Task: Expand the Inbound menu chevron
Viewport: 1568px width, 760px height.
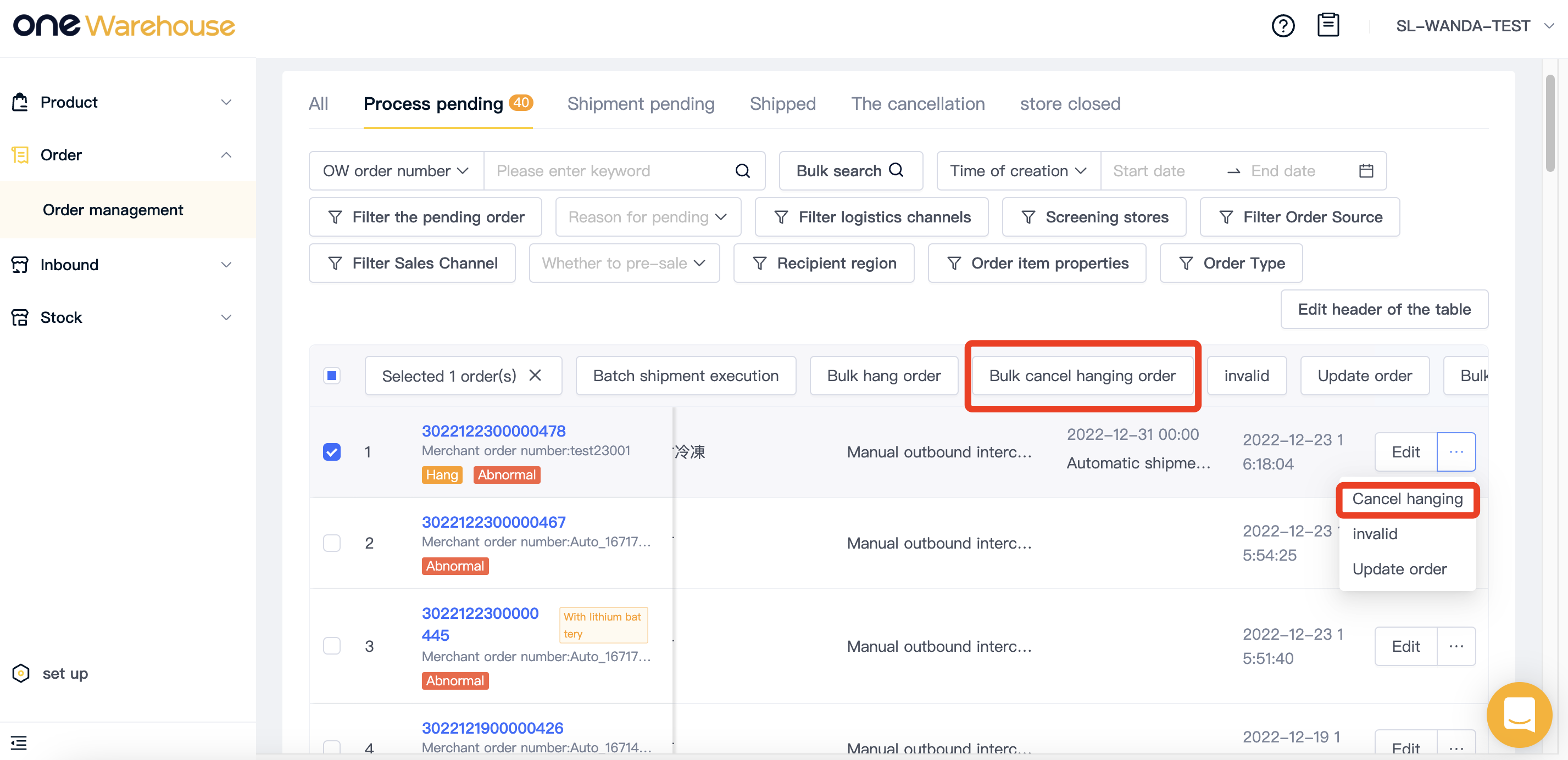Action: click(226, 265)
